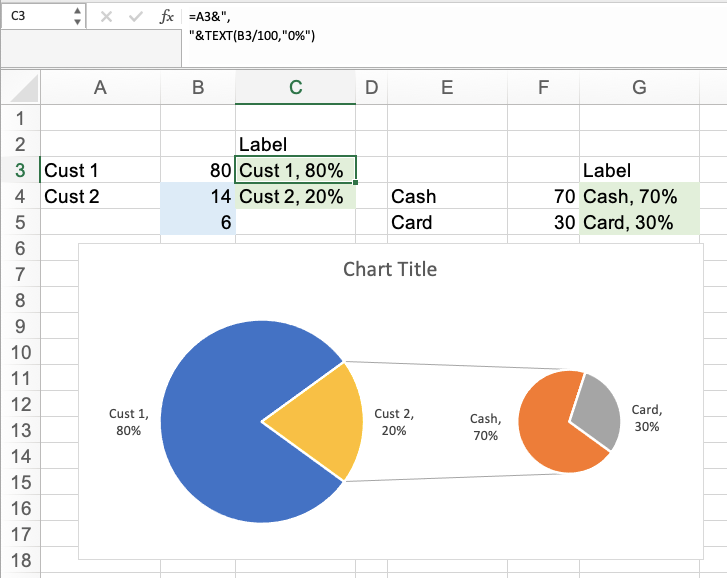Open the Name Box stepper arrows

pyautogui.click(x=77, y=16)
